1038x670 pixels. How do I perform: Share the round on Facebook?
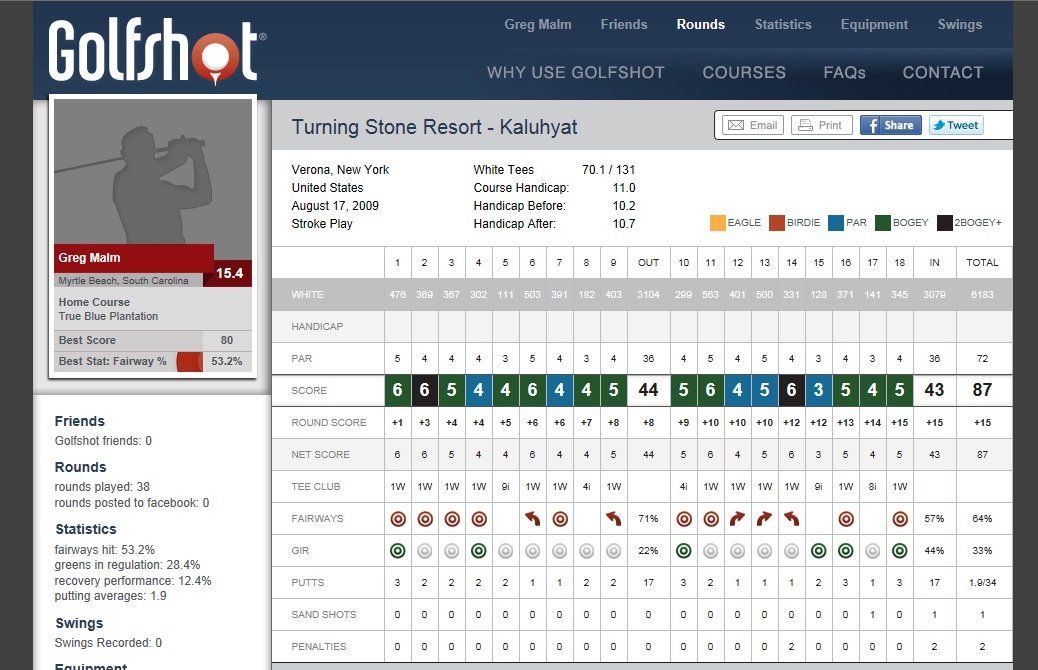coord(890,125)
